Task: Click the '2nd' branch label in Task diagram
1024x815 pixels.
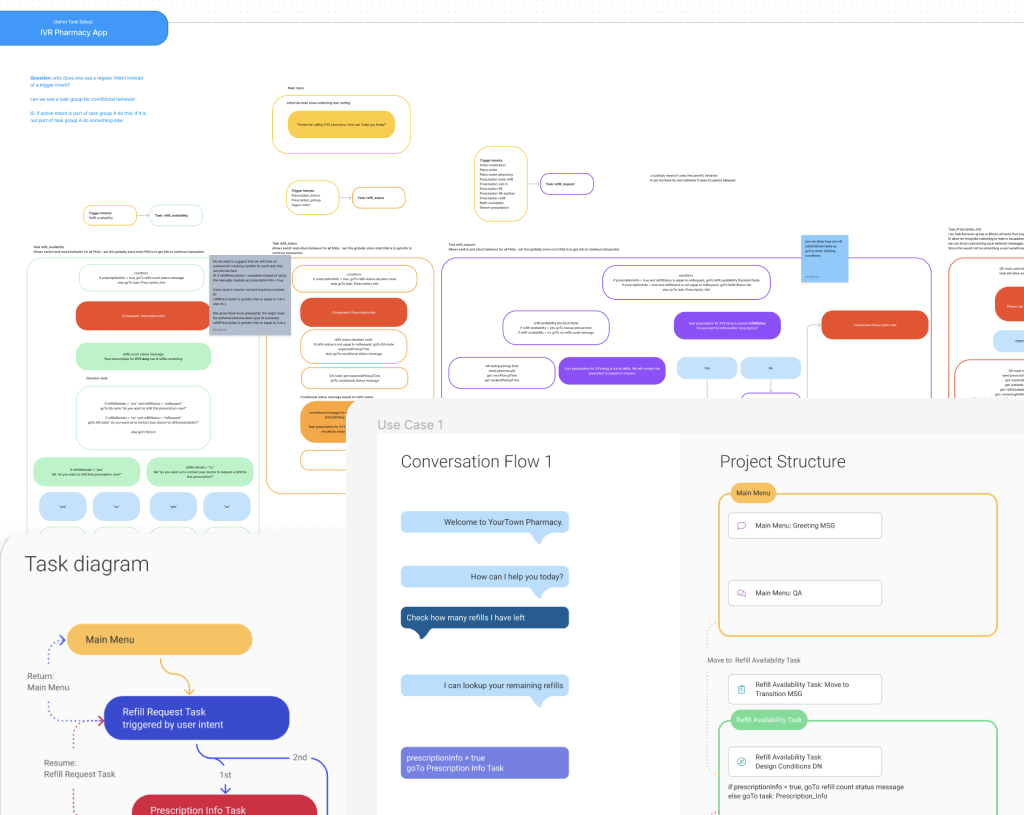Action: [300, 758]
